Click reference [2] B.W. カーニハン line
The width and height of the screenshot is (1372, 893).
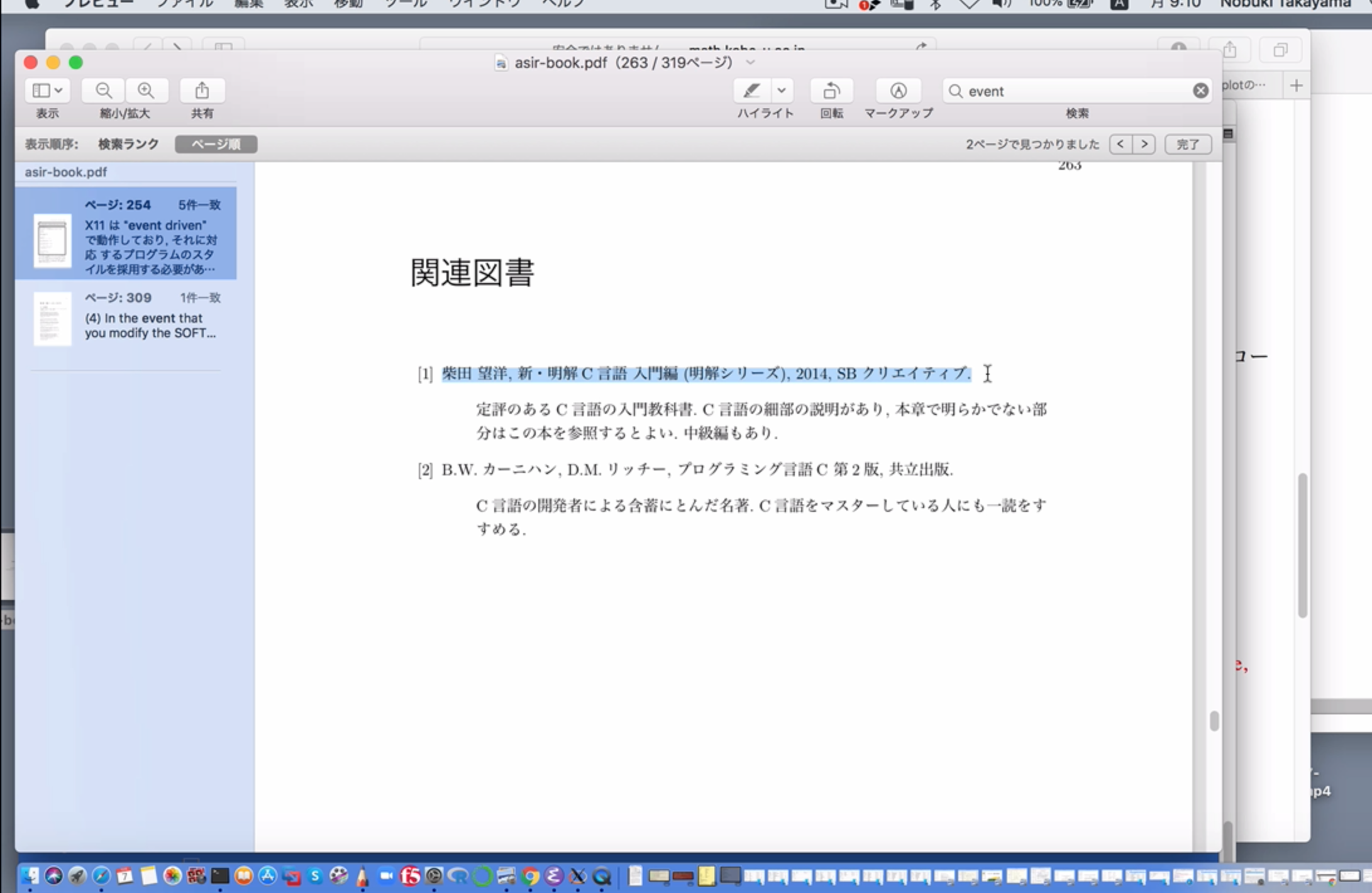685,470
